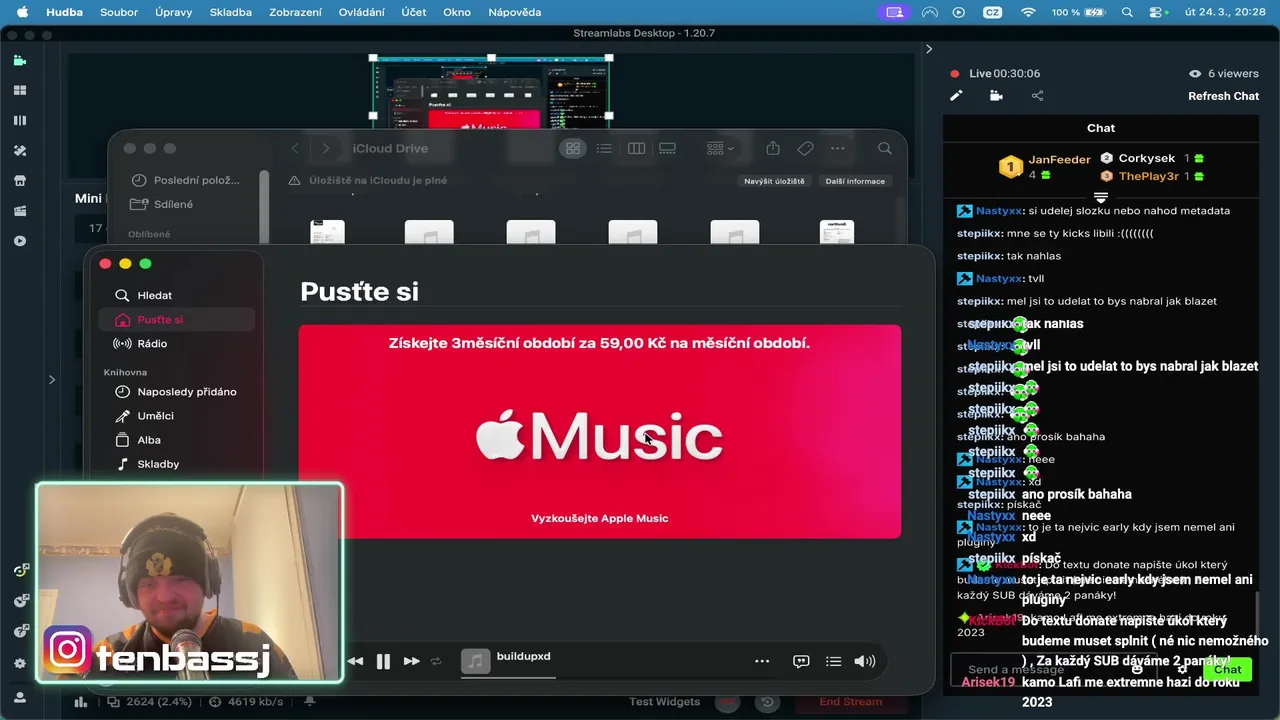1280x720 pixels.
Task: Go back in the Finder iCloud Drive window
Action: [x=294, y=148]
